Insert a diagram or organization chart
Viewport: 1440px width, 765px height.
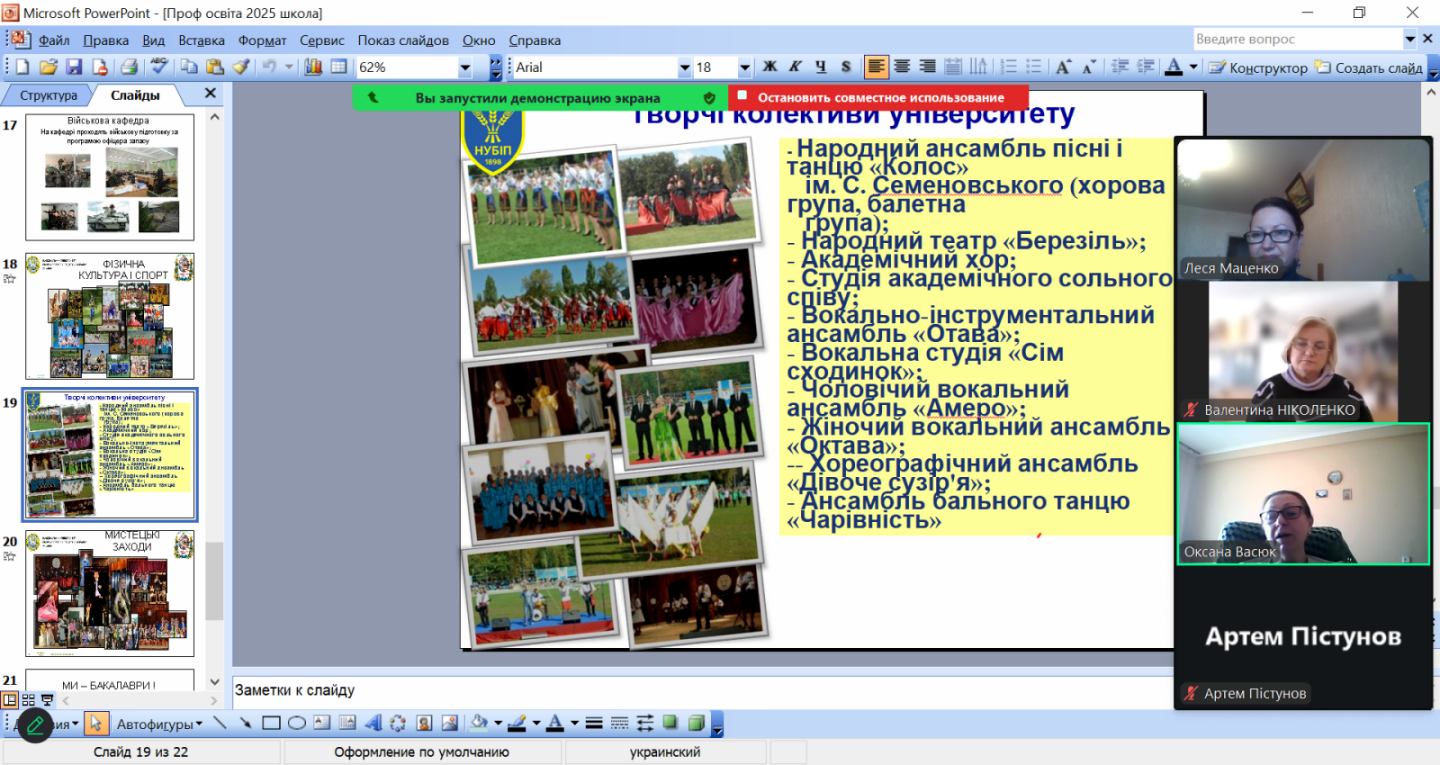point(398,723)
